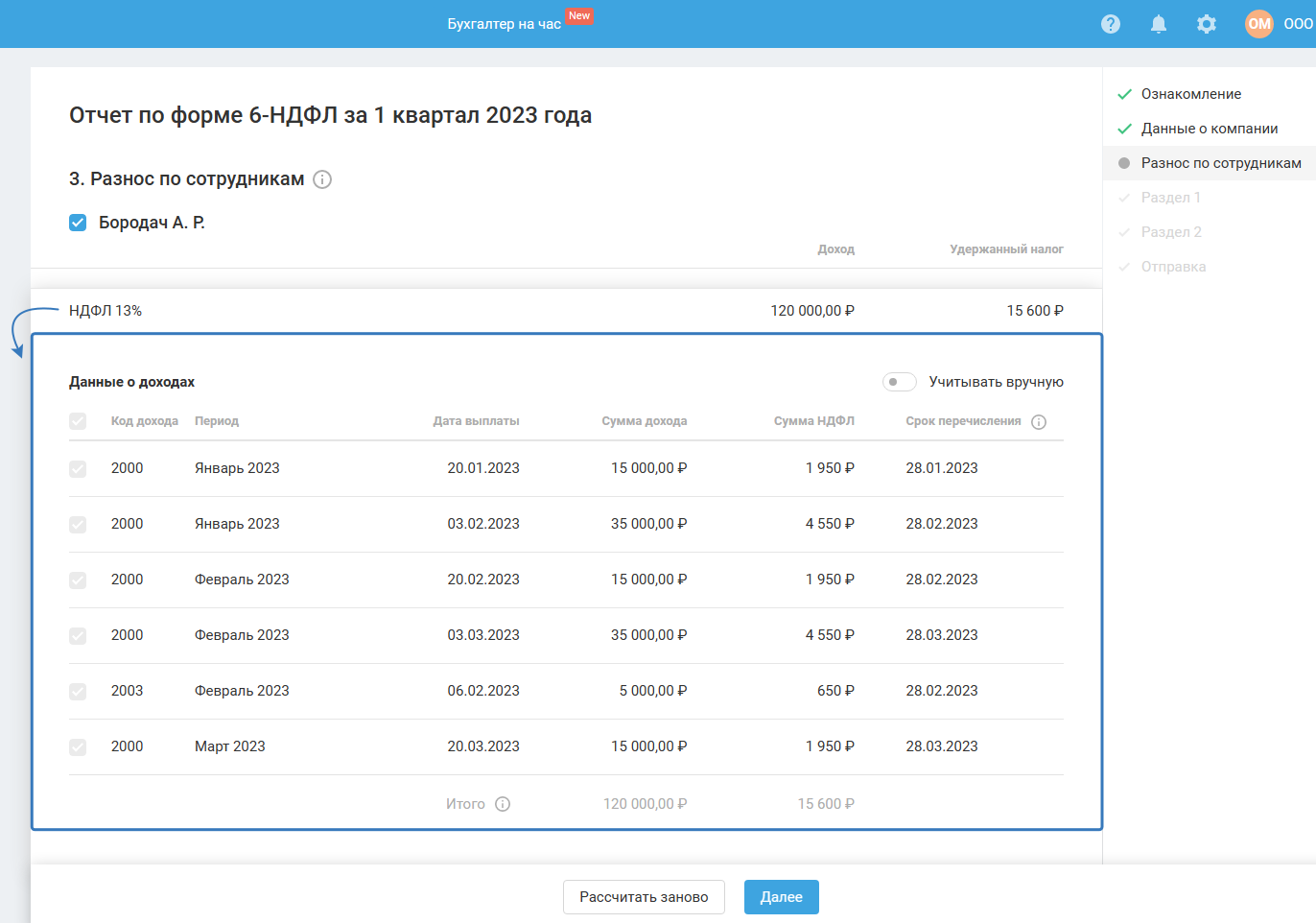Toggle the select-all checkbox in table header
The height and width of the screenshot is (923, 1316).
[78, 421]
